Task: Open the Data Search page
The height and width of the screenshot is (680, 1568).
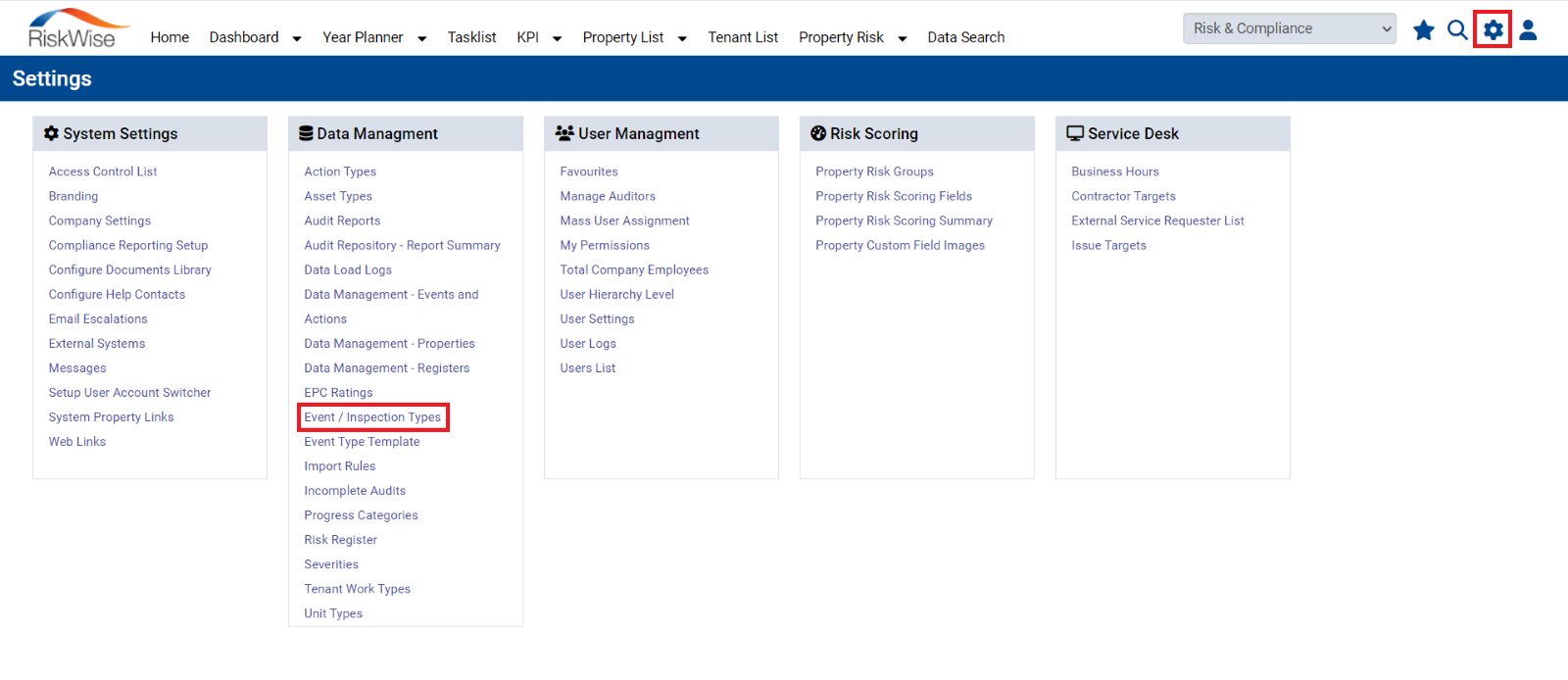Action: pyautogui.click(x=966, y=37)
